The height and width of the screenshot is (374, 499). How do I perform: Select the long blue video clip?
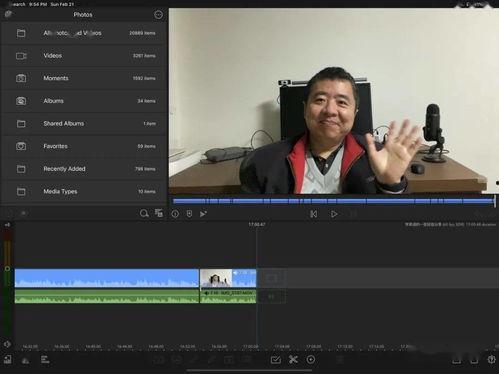point(107,278)
